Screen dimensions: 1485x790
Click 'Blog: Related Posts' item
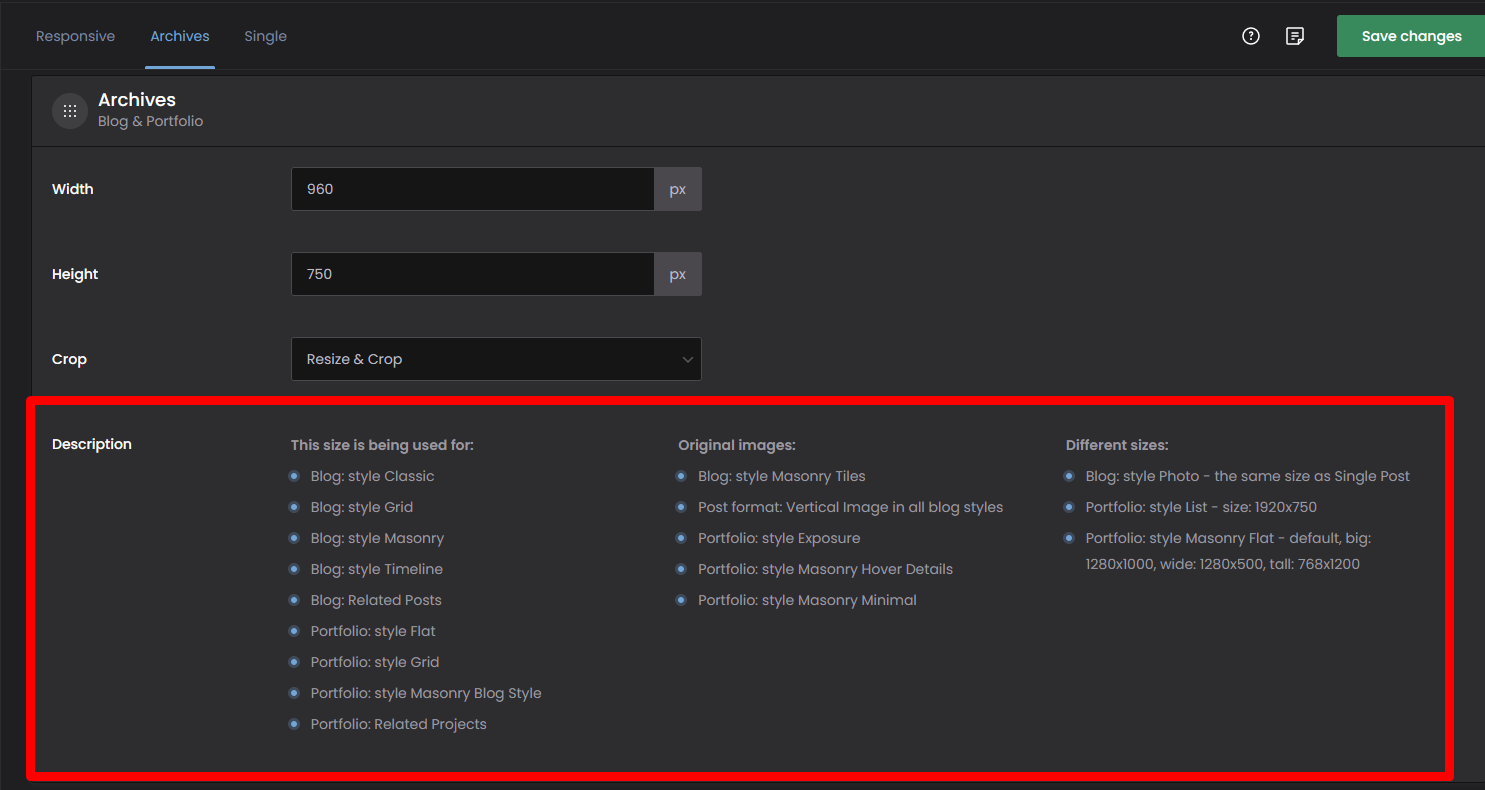point(376,600)
